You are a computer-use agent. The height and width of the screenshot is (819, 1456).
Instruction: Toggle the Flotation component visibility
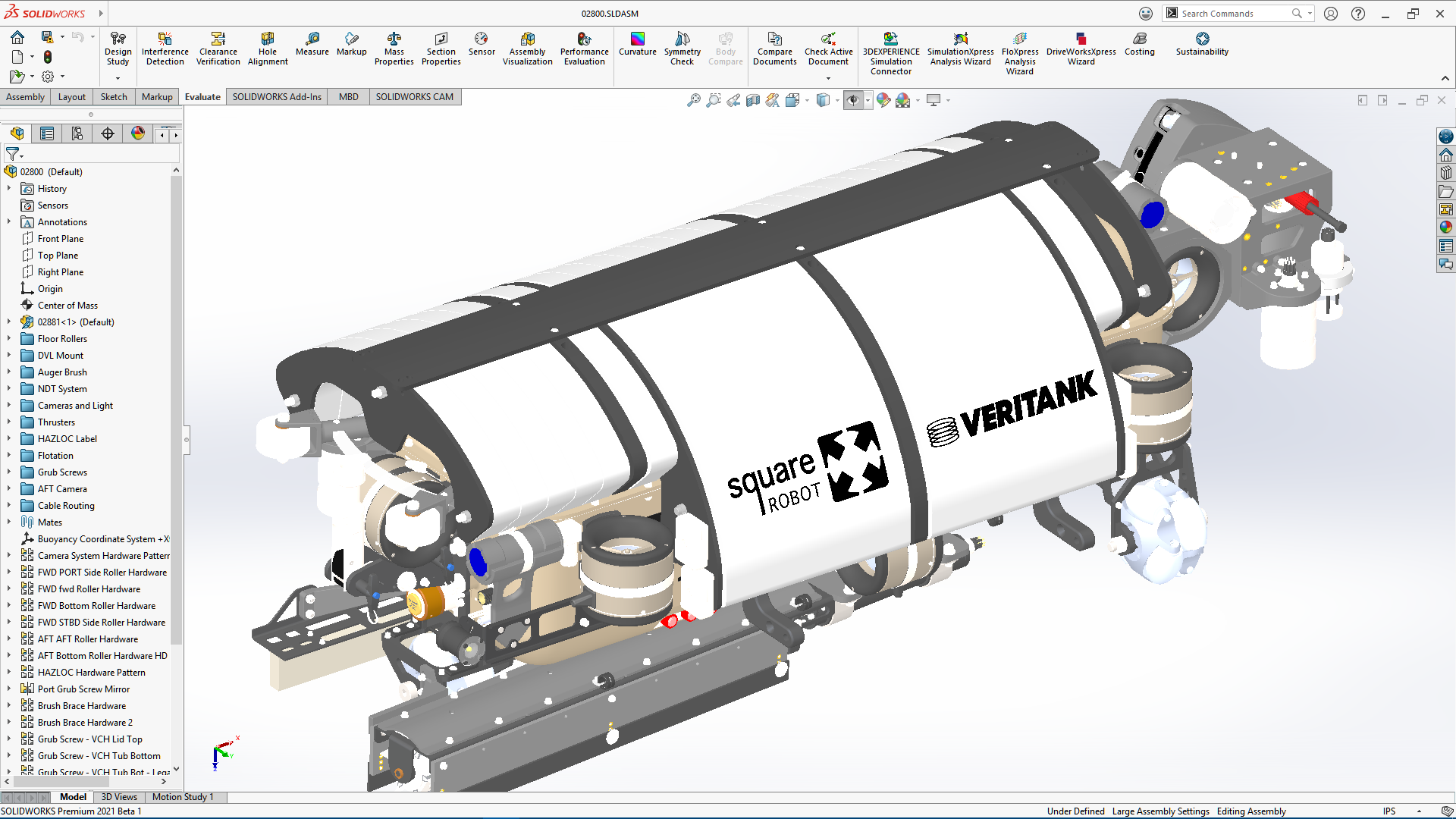click(55, 455)
